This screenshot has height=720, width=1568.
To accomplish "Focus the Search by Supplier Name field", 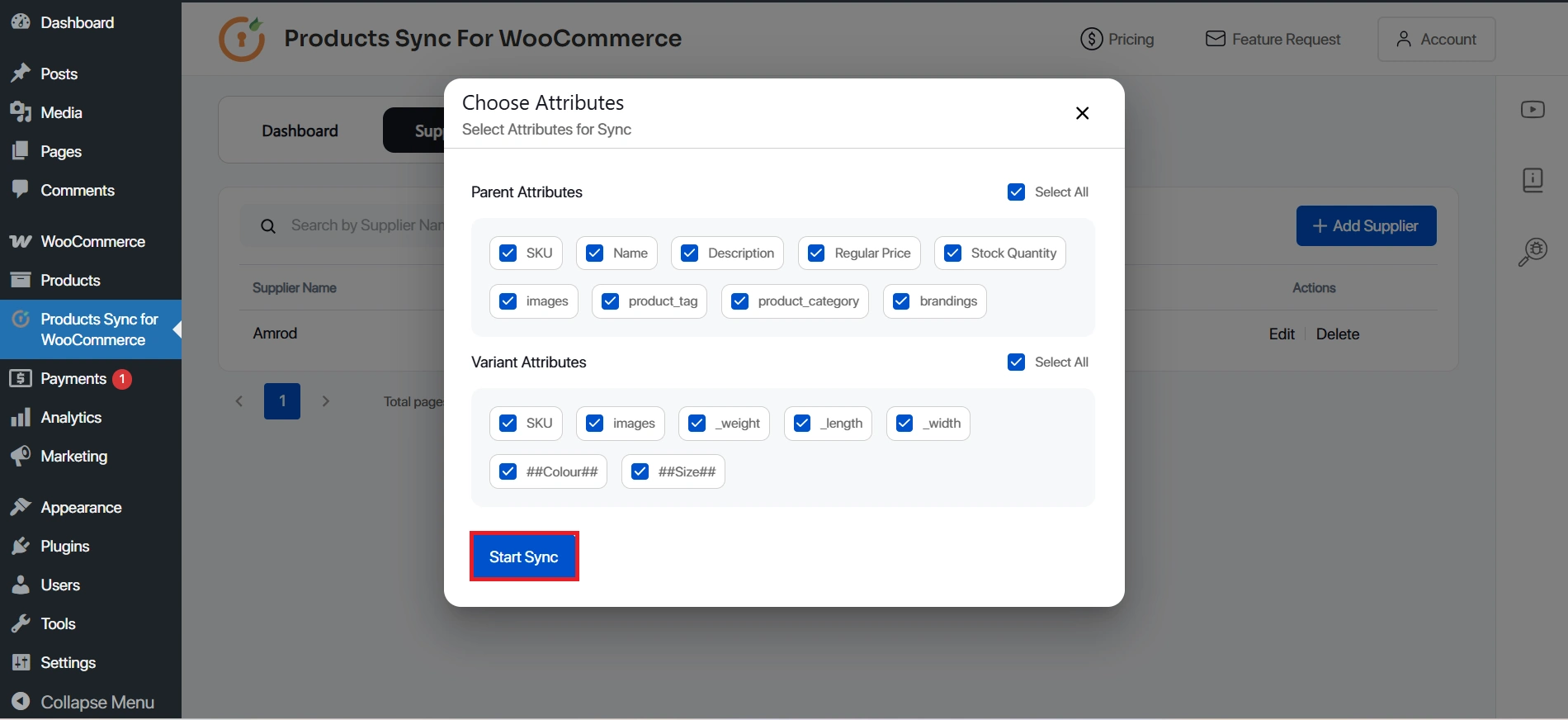I will (x=342, y=225).
